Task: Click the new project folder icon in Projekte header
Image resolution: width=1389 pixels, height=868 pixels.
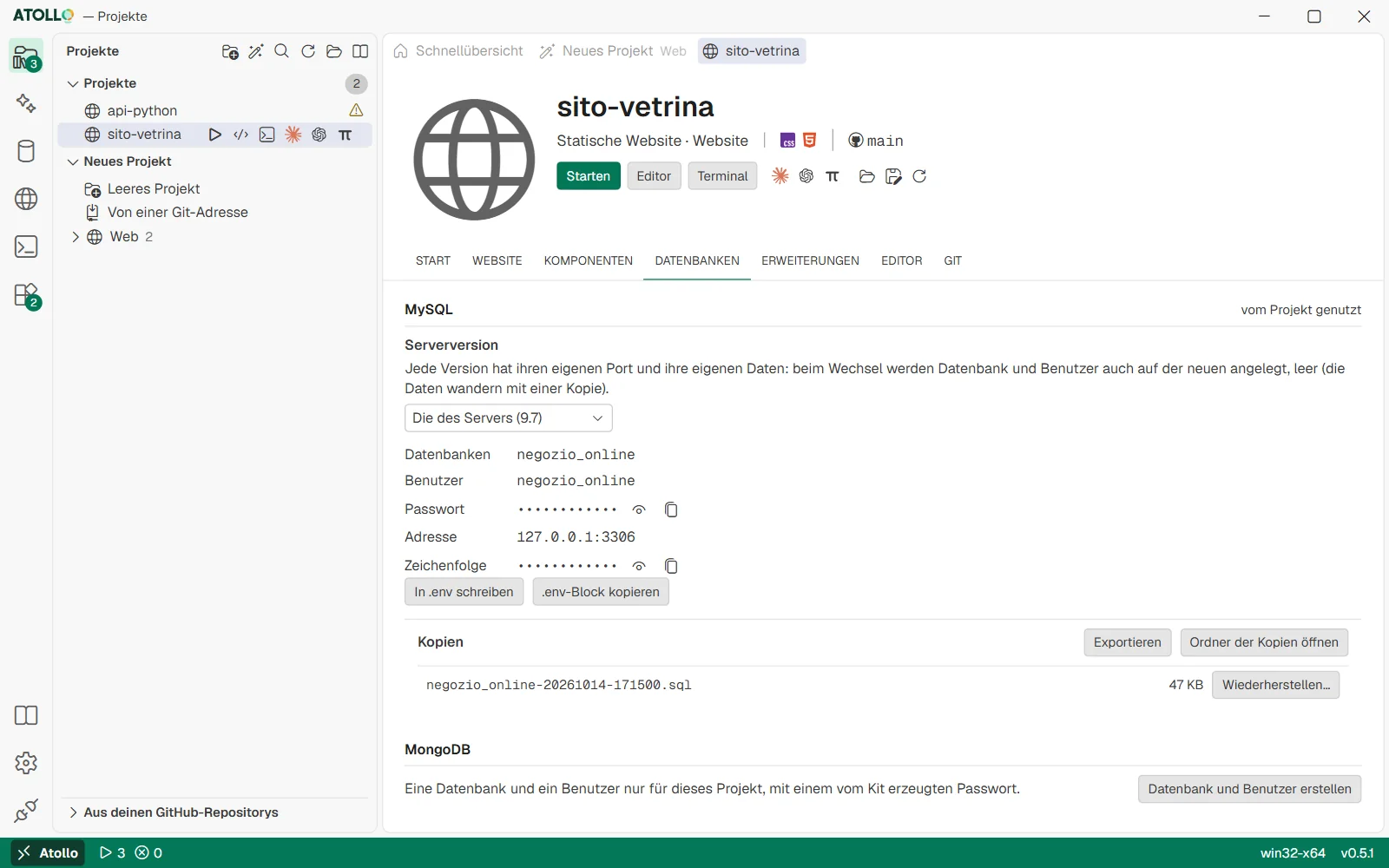Action: (230, 51)
